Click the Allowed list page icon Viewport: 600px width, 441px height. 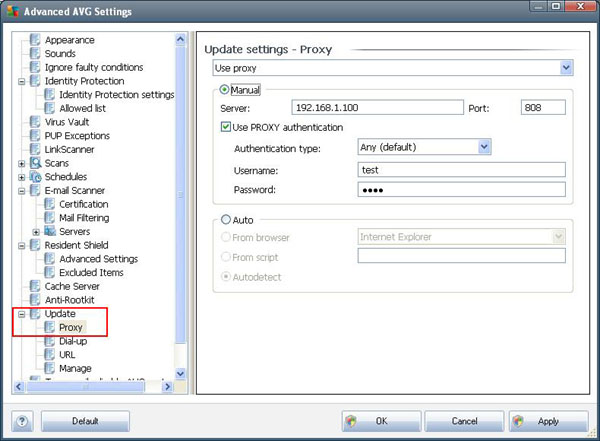pyautogui.click(x=49, y=108)
